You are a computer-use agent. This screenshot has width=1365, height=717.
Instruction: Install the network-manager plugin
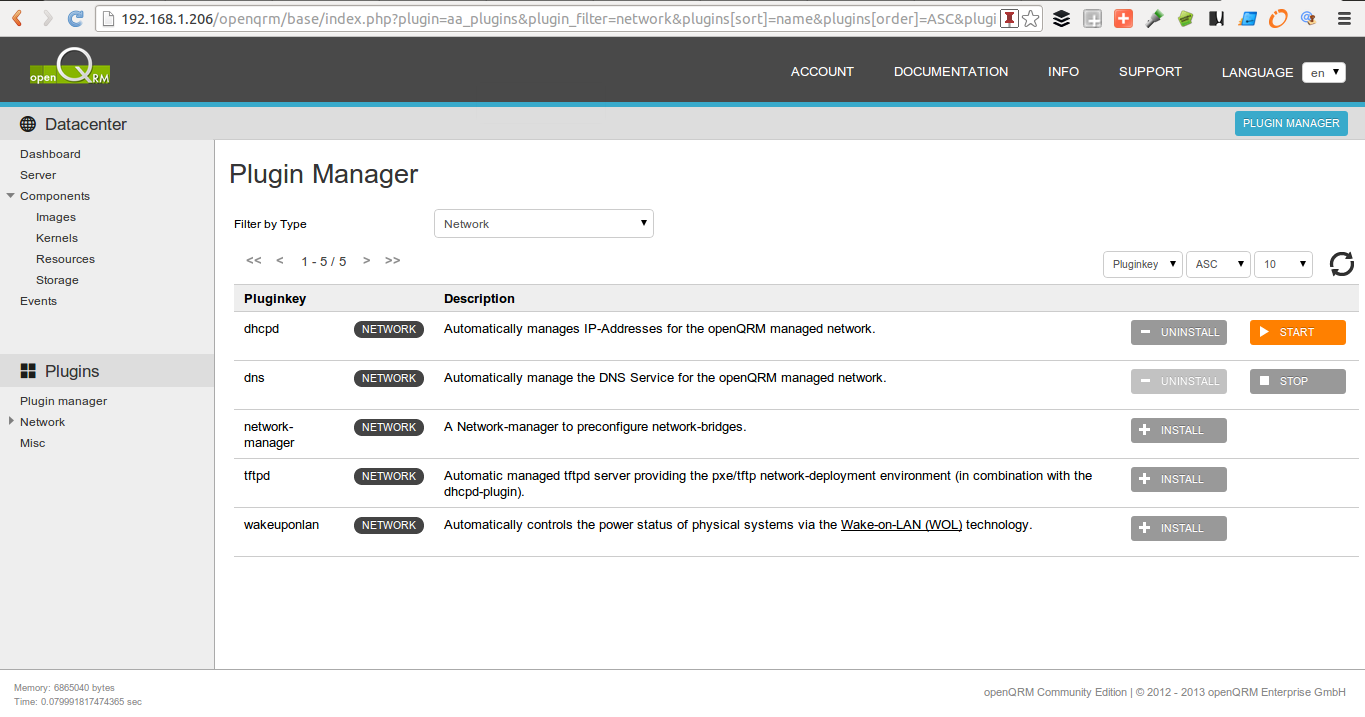pos(1179,430)
